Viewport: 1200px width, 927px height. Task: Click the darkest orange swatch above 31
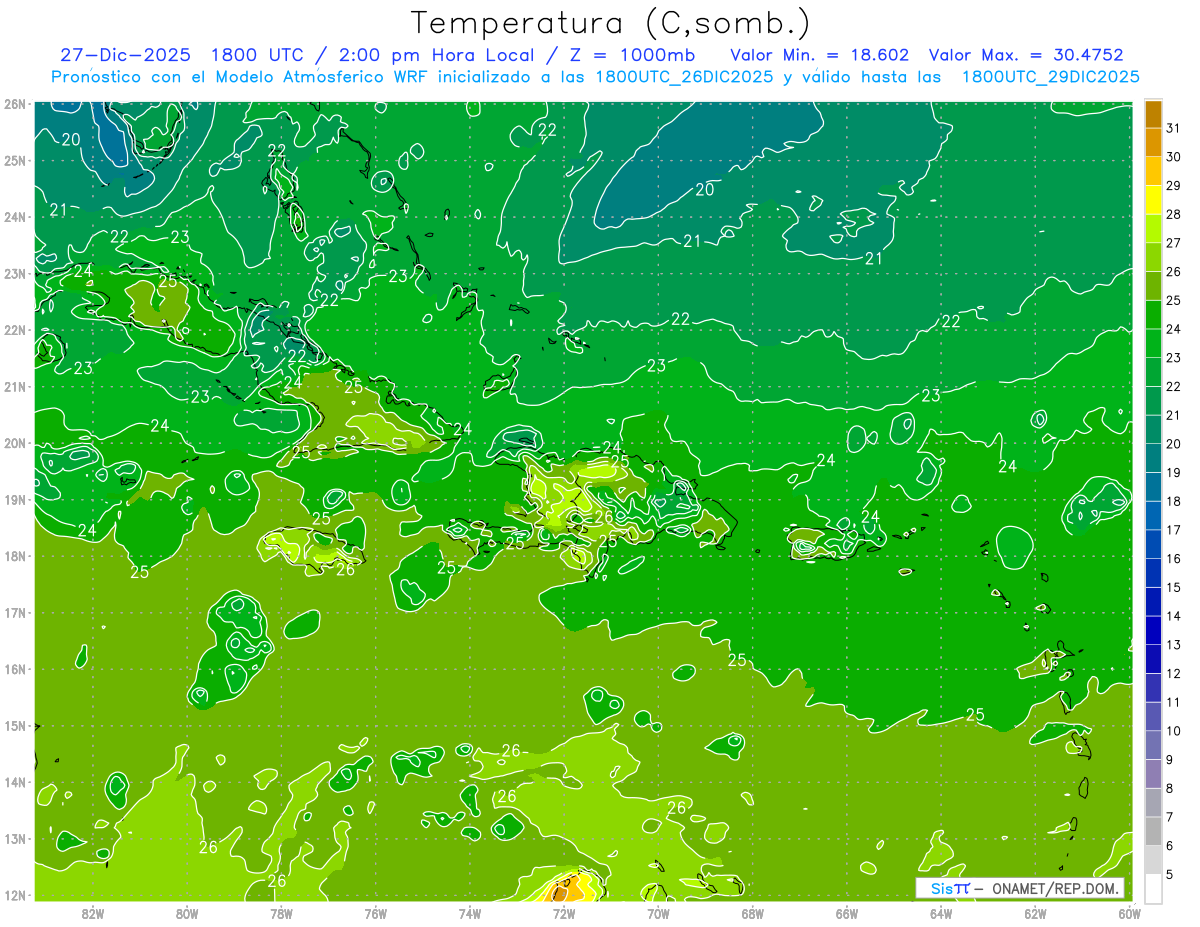pyautogui.click(x=1154, y=114)
